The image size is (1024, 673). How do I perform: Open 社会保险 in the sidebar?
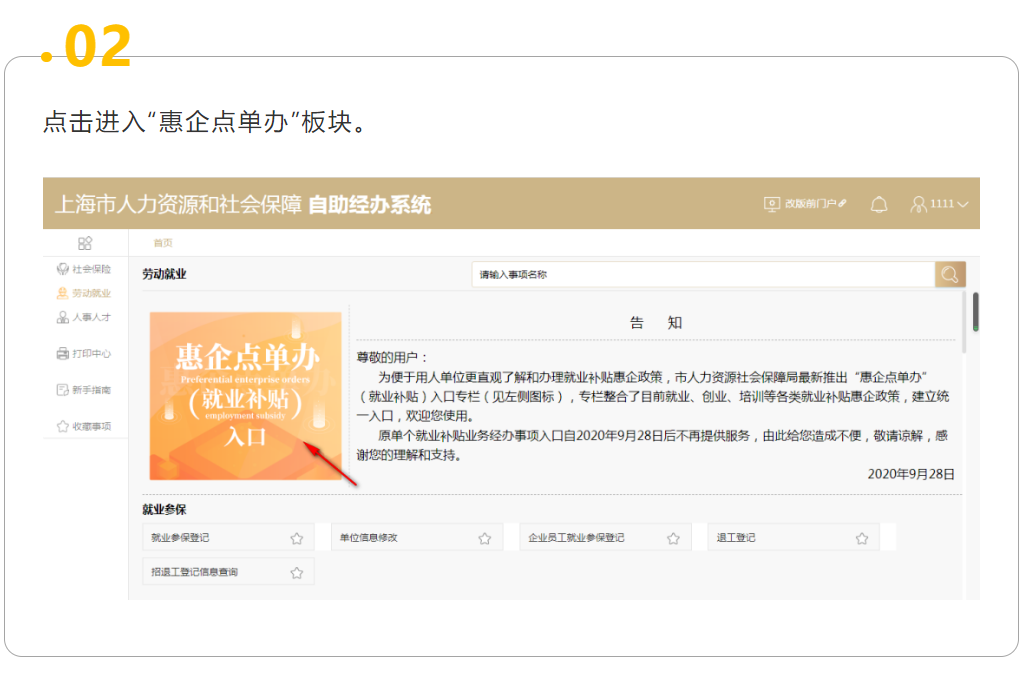pos(84,269)
